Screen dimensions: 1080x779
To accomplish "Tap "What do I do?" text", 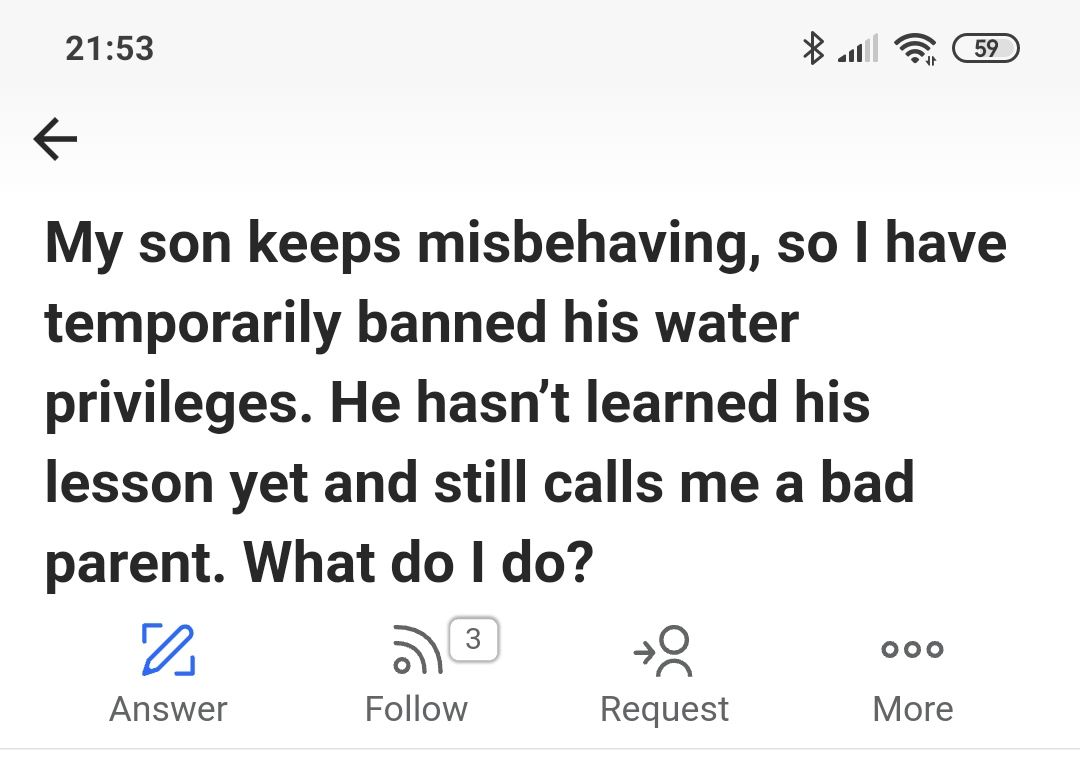I will [419, 562].
